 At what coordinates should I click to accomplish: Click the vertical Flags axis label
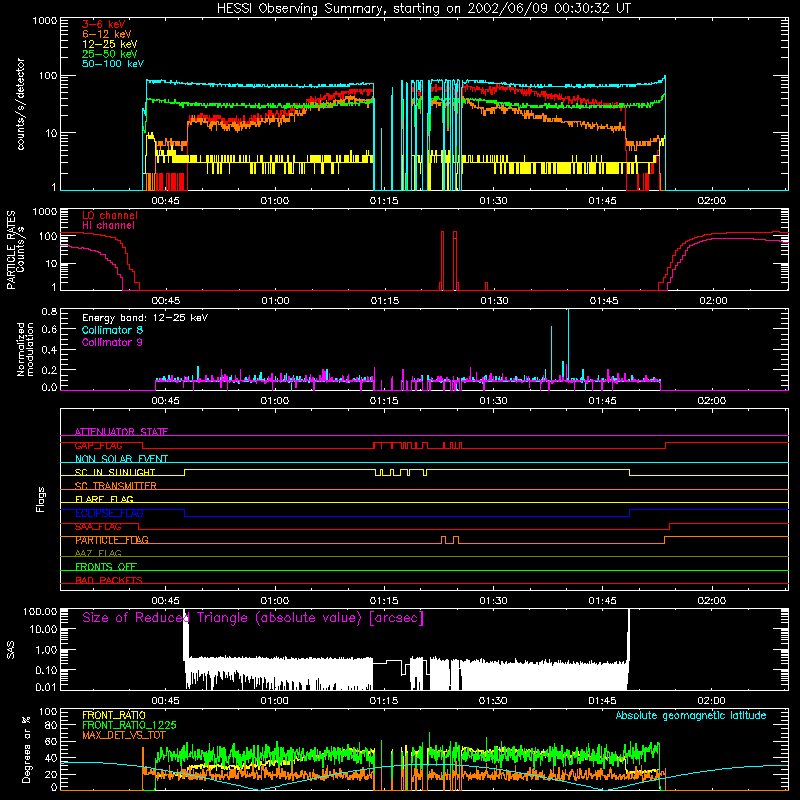pyautogui.click(x=41, y=499)
